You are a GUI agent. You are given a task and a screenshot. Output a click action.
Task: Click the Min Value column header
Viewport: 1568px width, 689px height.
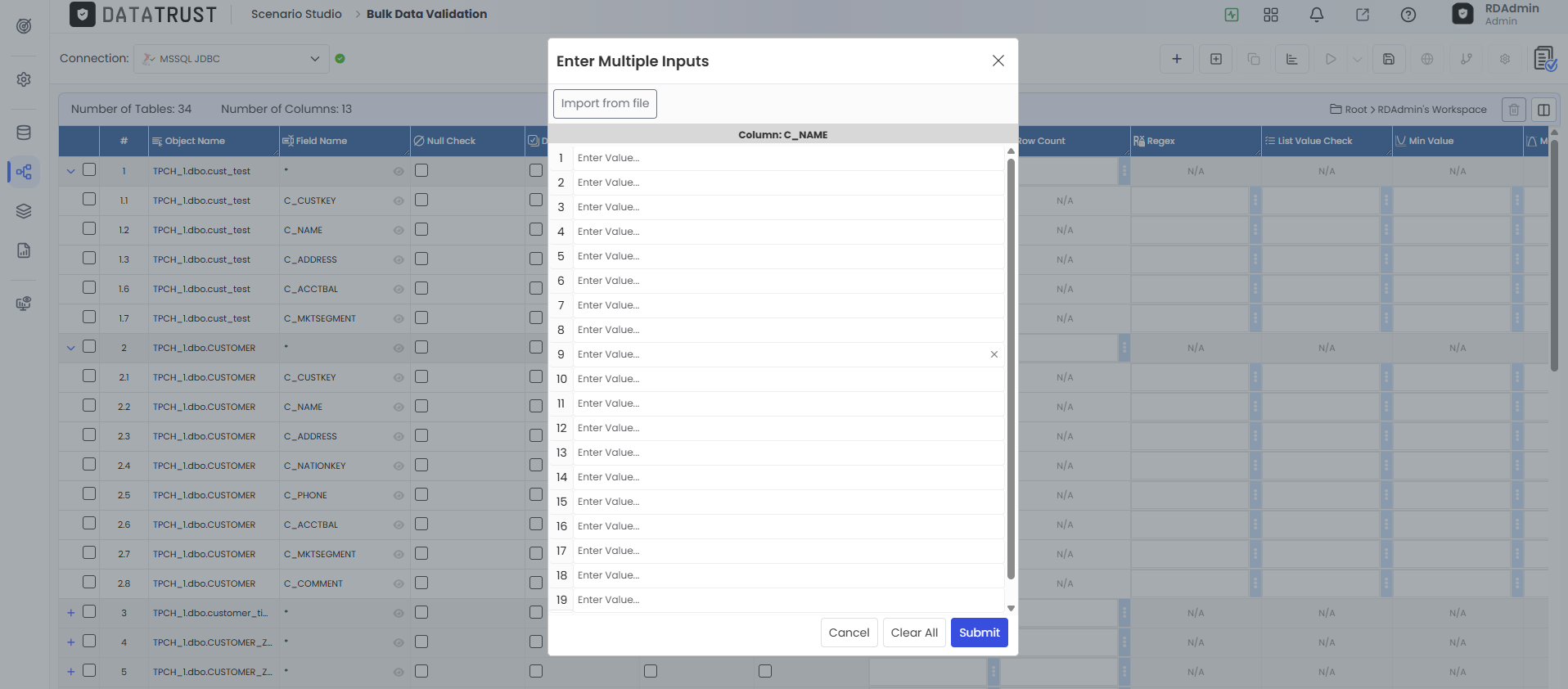coord(1458,141)
